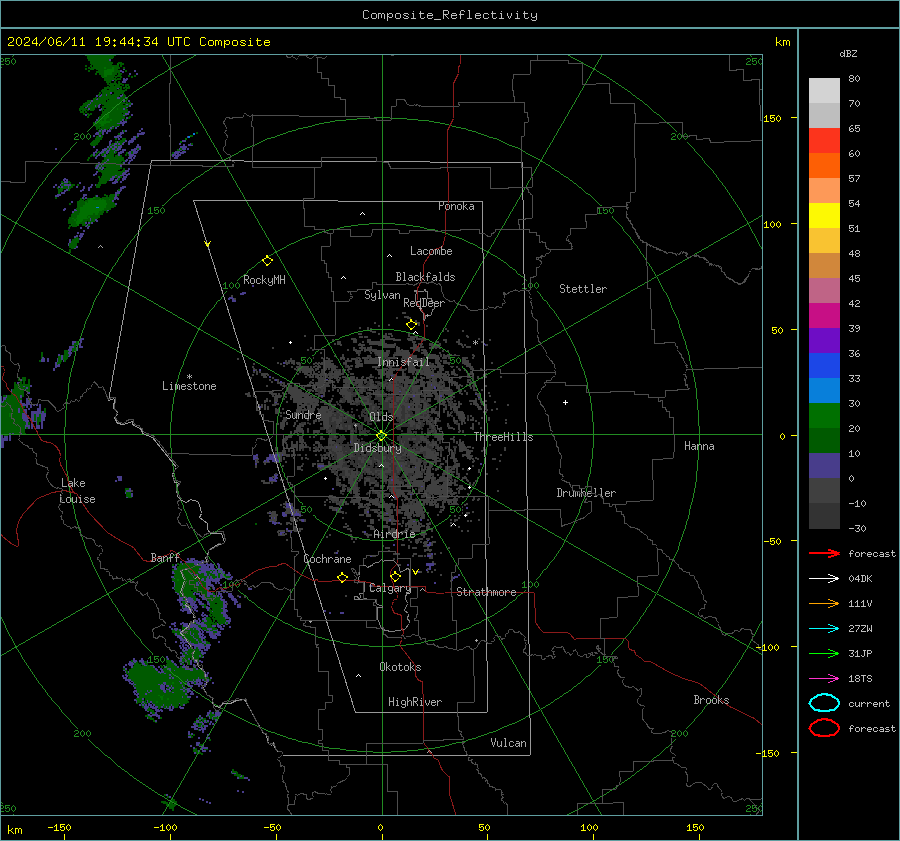
Task: Click the Sundre label
Action: [303, 414]
